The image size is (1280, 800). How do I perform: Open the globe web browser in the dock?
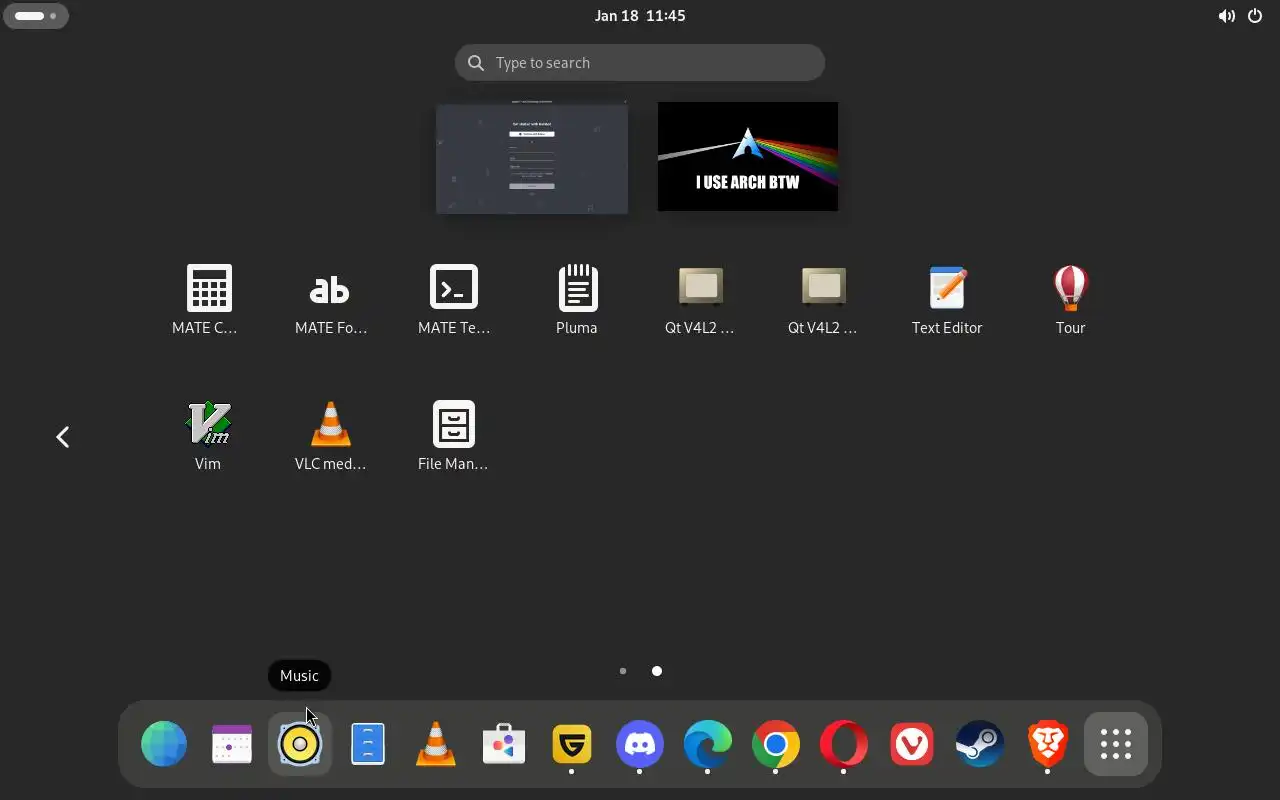164,744
